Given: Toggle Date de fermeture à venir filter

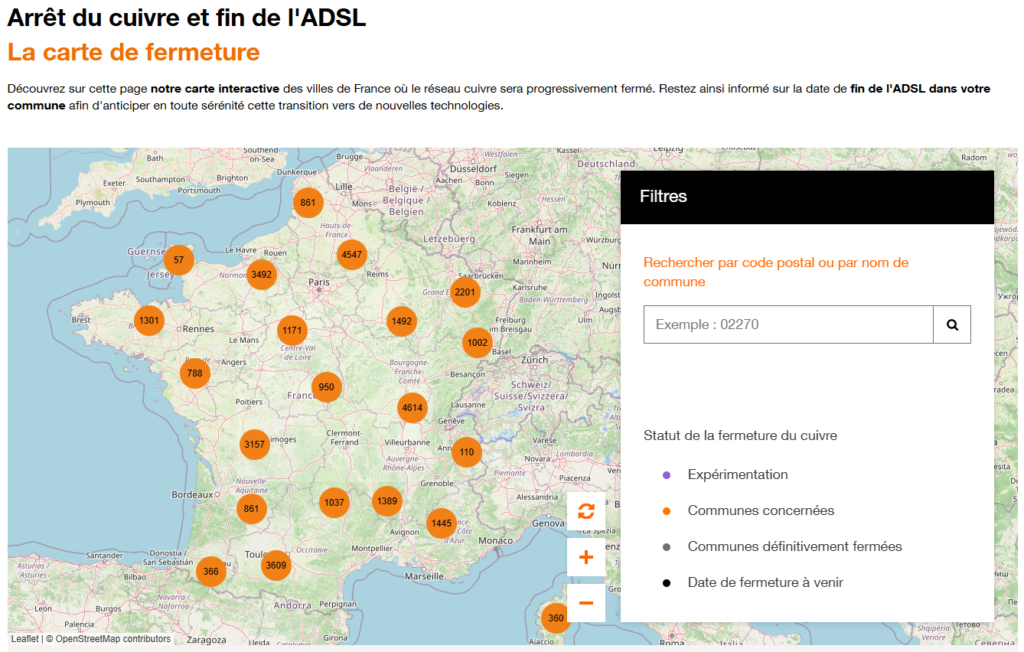Looking at the screenshot, I should pos(765,582).
